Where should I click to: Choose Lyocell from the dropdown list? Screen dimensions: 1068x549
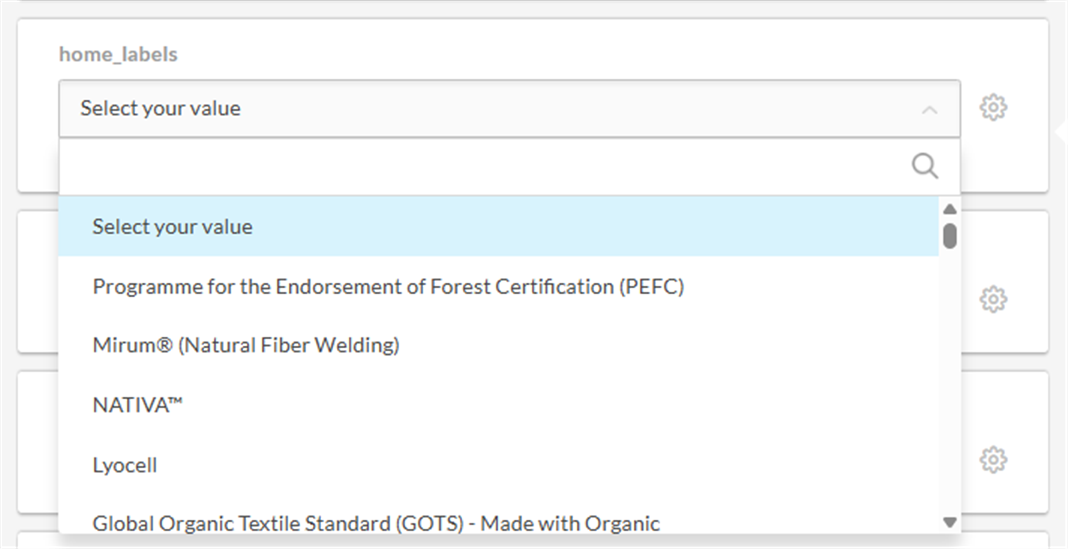125,466
